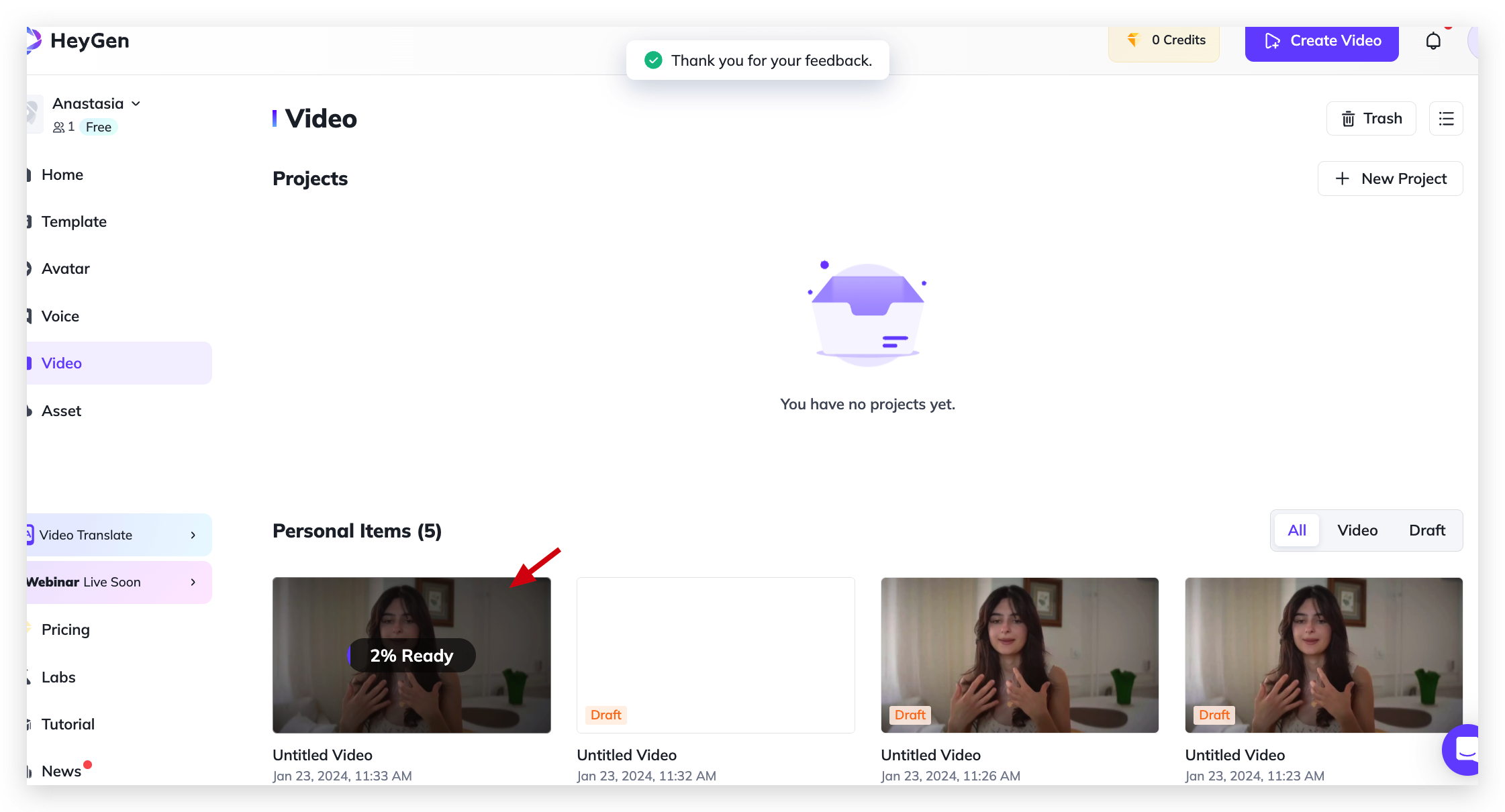
Task: Open the Avatar sidebar item
Action: 65,268
